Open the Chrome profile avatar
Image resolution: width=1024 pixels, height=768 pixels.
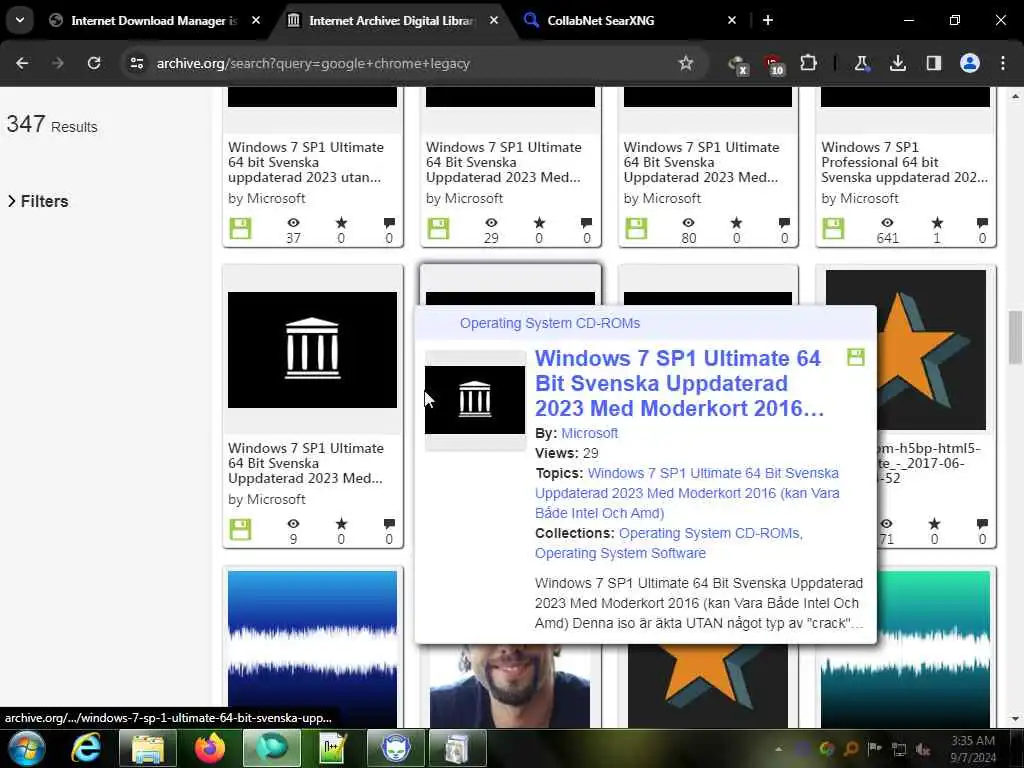970,63
